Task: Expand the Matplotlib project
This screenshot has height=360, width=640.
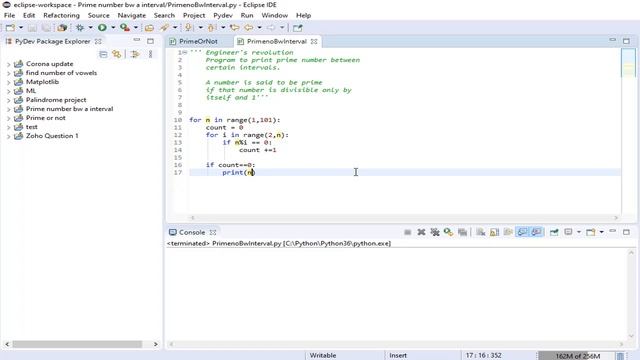Action: [x=9, y=82]
